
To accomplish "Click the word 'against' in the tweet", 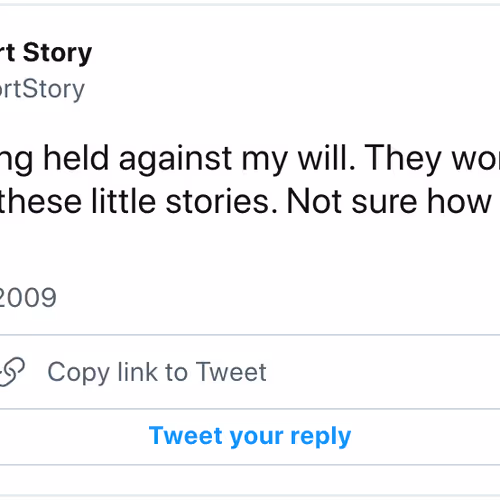I will click(x=176, y=159).
